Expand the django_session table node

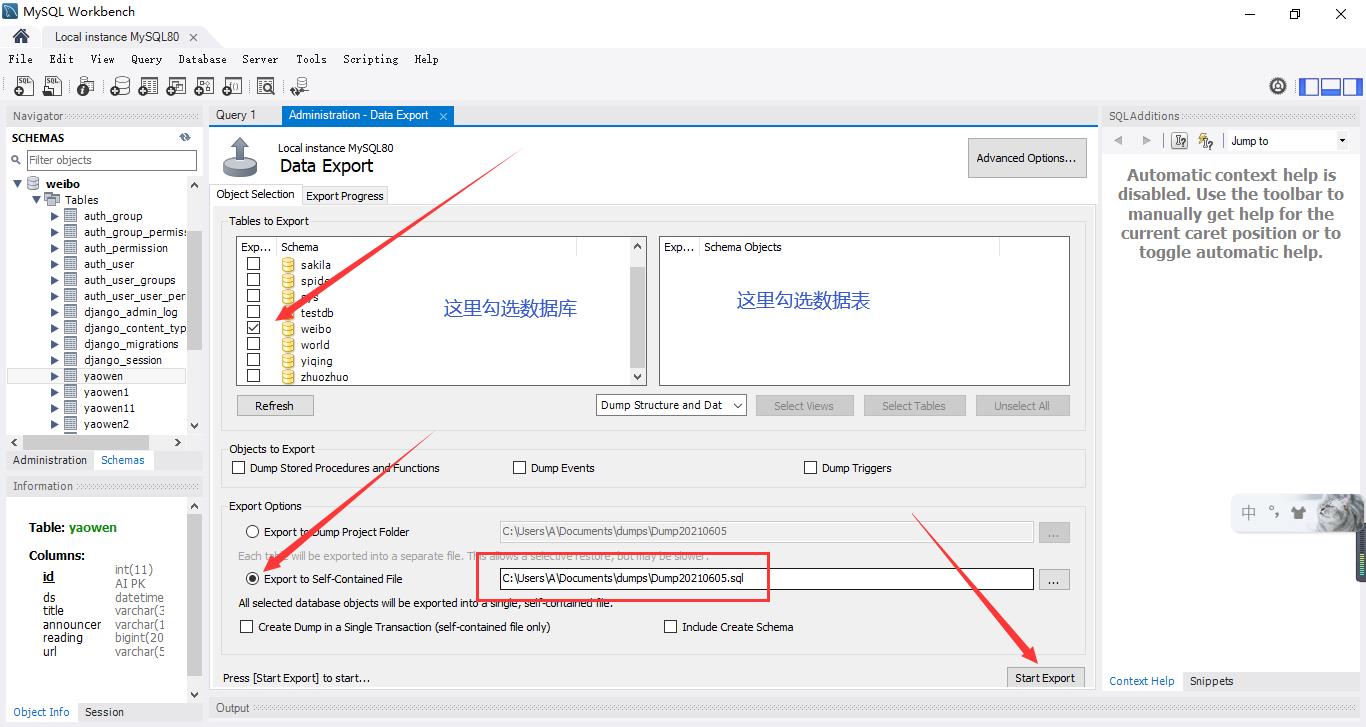[x=55, y=360]
